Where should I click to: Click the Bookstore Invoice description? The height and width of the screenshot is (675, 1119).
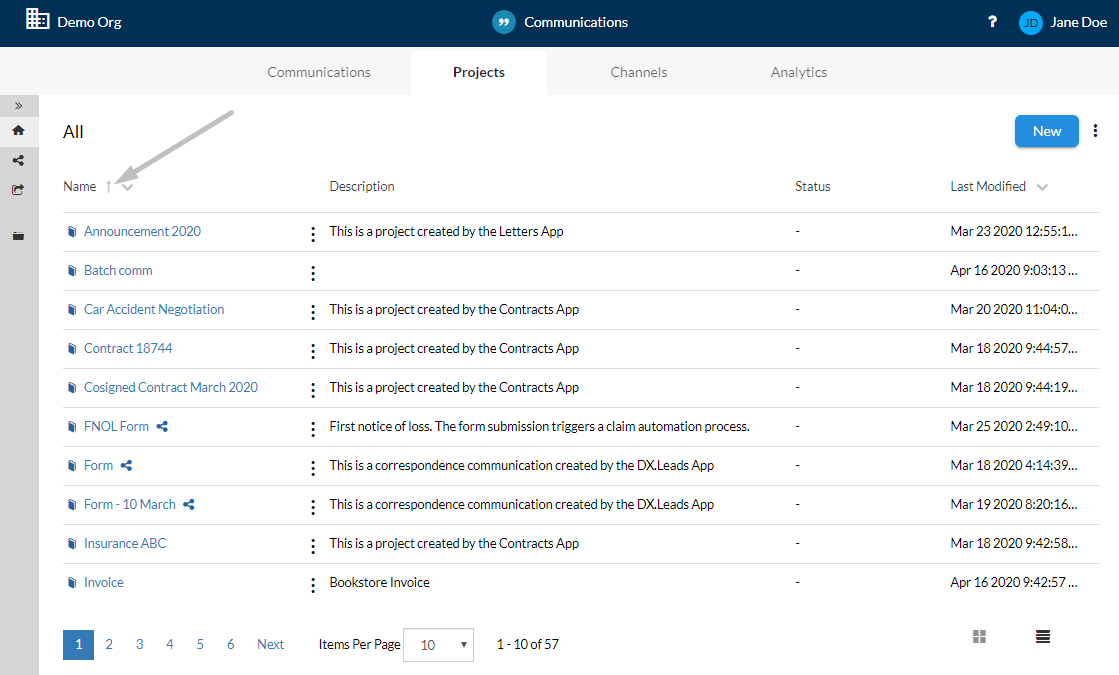pyautogui.click(x=380, y=582)
